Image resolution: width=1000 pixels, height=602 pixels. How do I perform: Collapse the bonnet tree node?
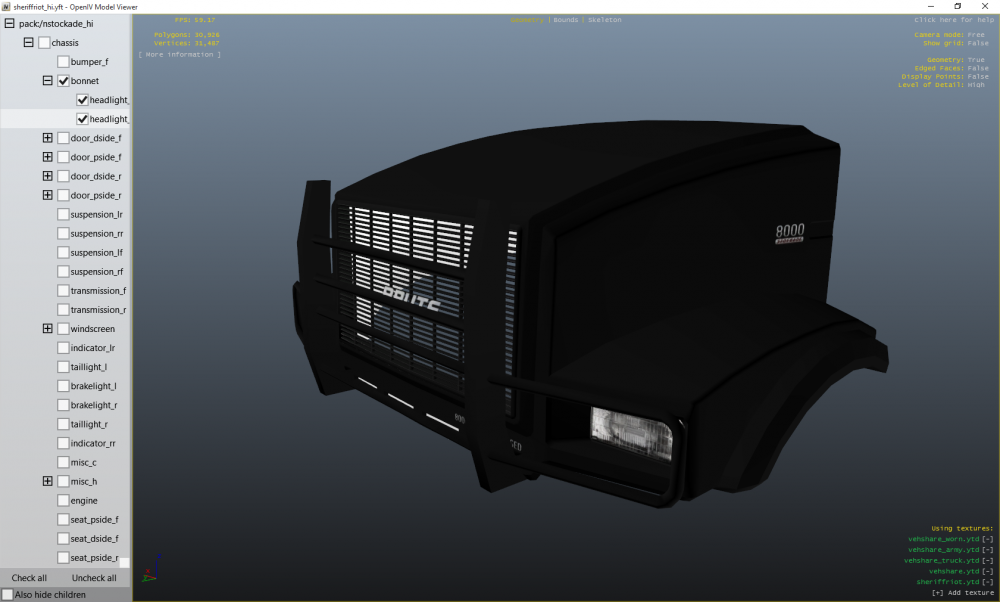[48, 81]
